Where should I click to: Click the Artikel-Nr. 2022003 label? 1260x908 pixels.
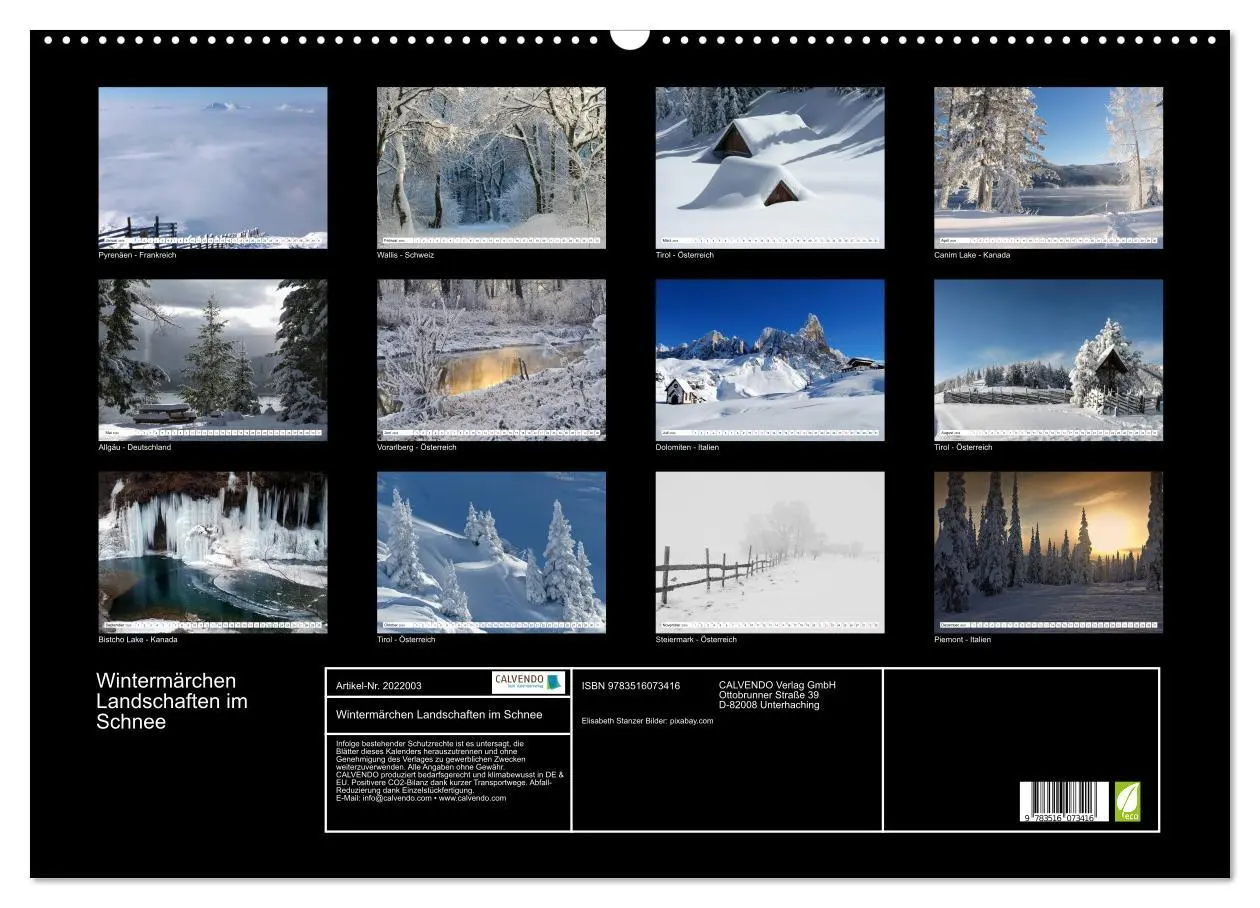[x=377, y=686]
